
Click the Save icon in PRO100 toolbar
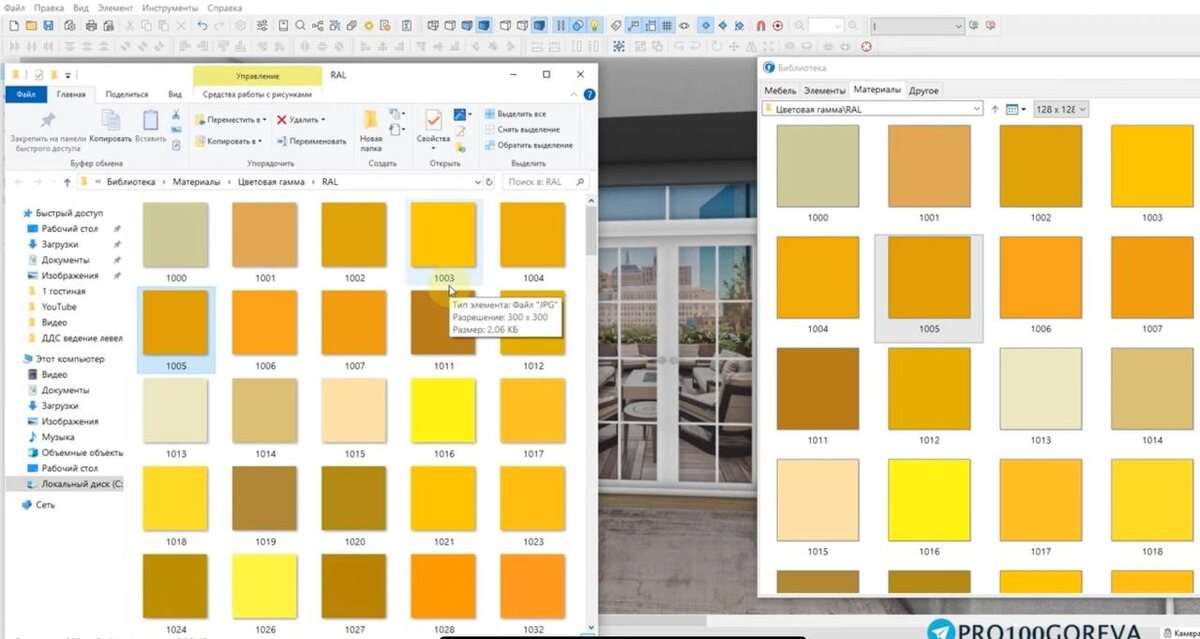tap(47, 26)
